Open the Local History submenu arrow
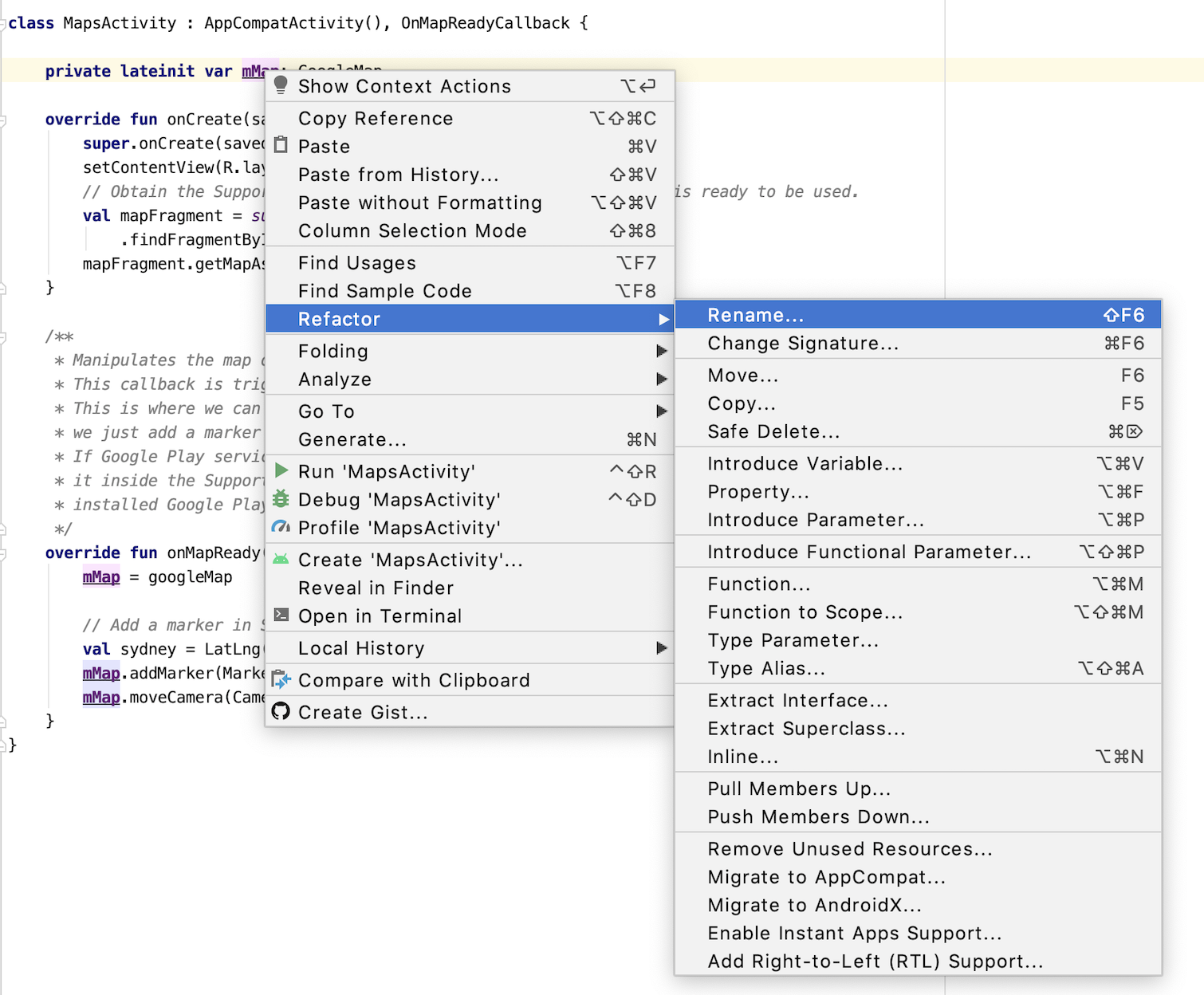The width and height of the screenshot is (1204, 995). tap(661, 648)
